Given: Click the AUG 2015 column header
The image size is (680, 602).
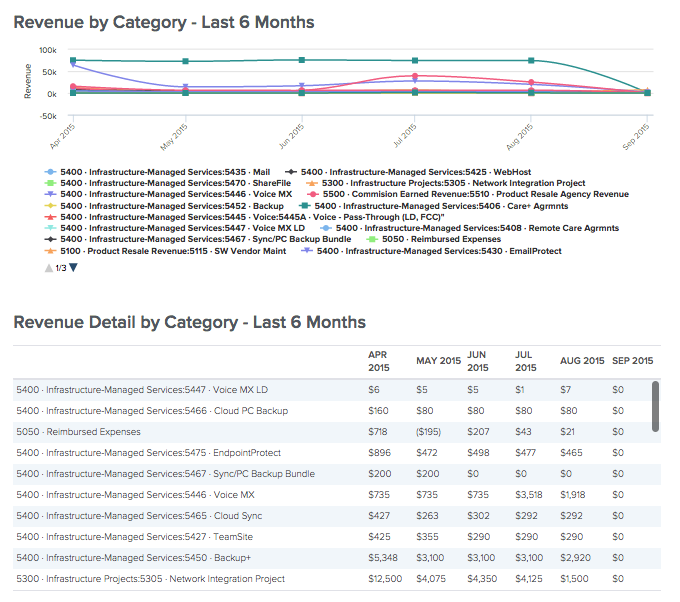Looking at the screenshot, I should pos(582,360).
